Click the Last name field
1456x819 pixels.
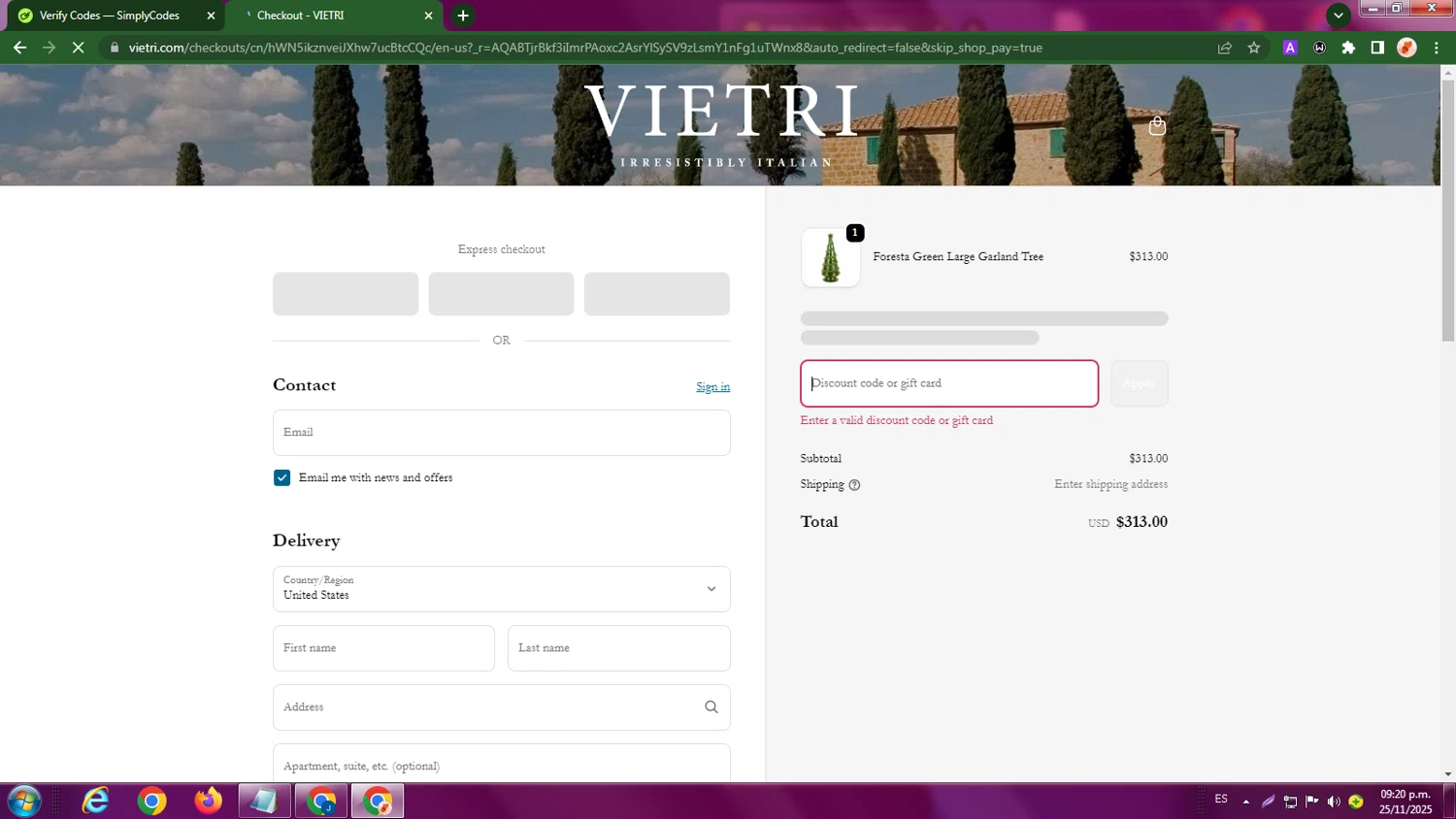click(x=618, y=648)
